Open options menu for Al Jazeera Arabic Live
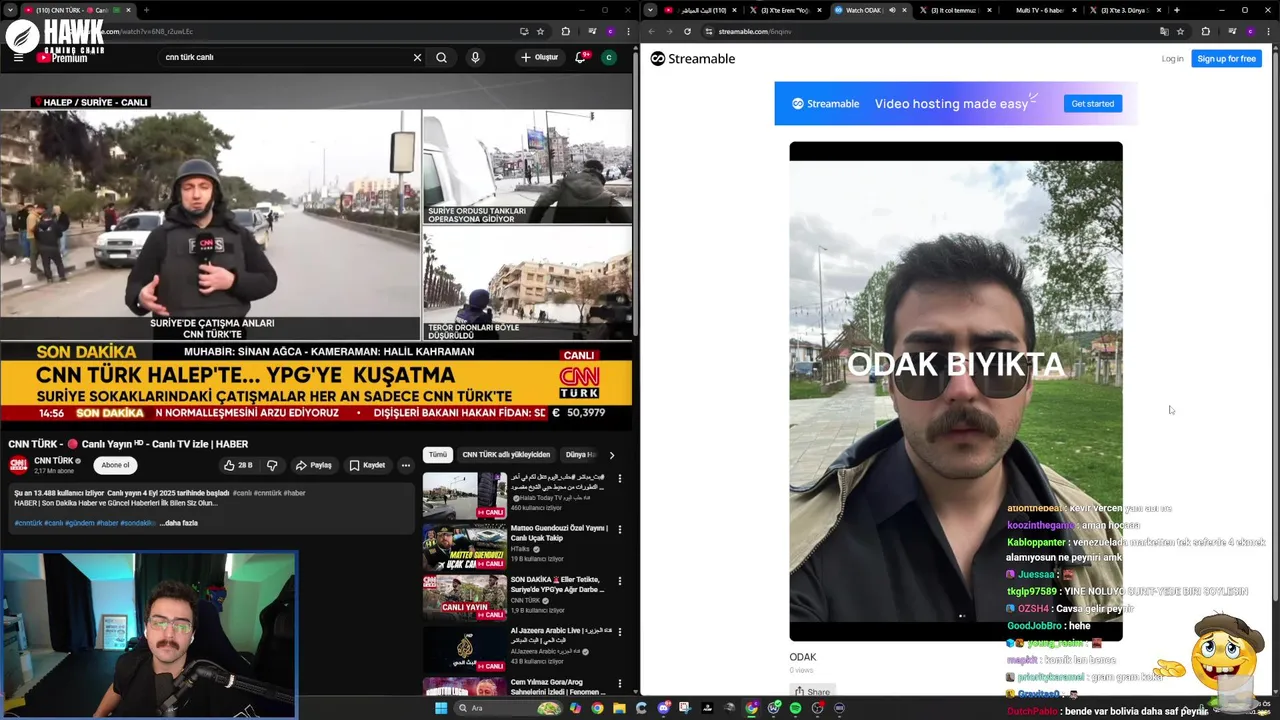 (x=620, y=632)
